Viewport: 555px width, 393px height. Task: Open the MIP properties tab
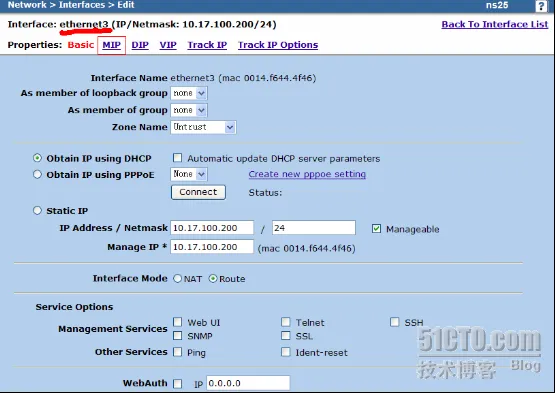pyautogui.click(x=111, y=45)
